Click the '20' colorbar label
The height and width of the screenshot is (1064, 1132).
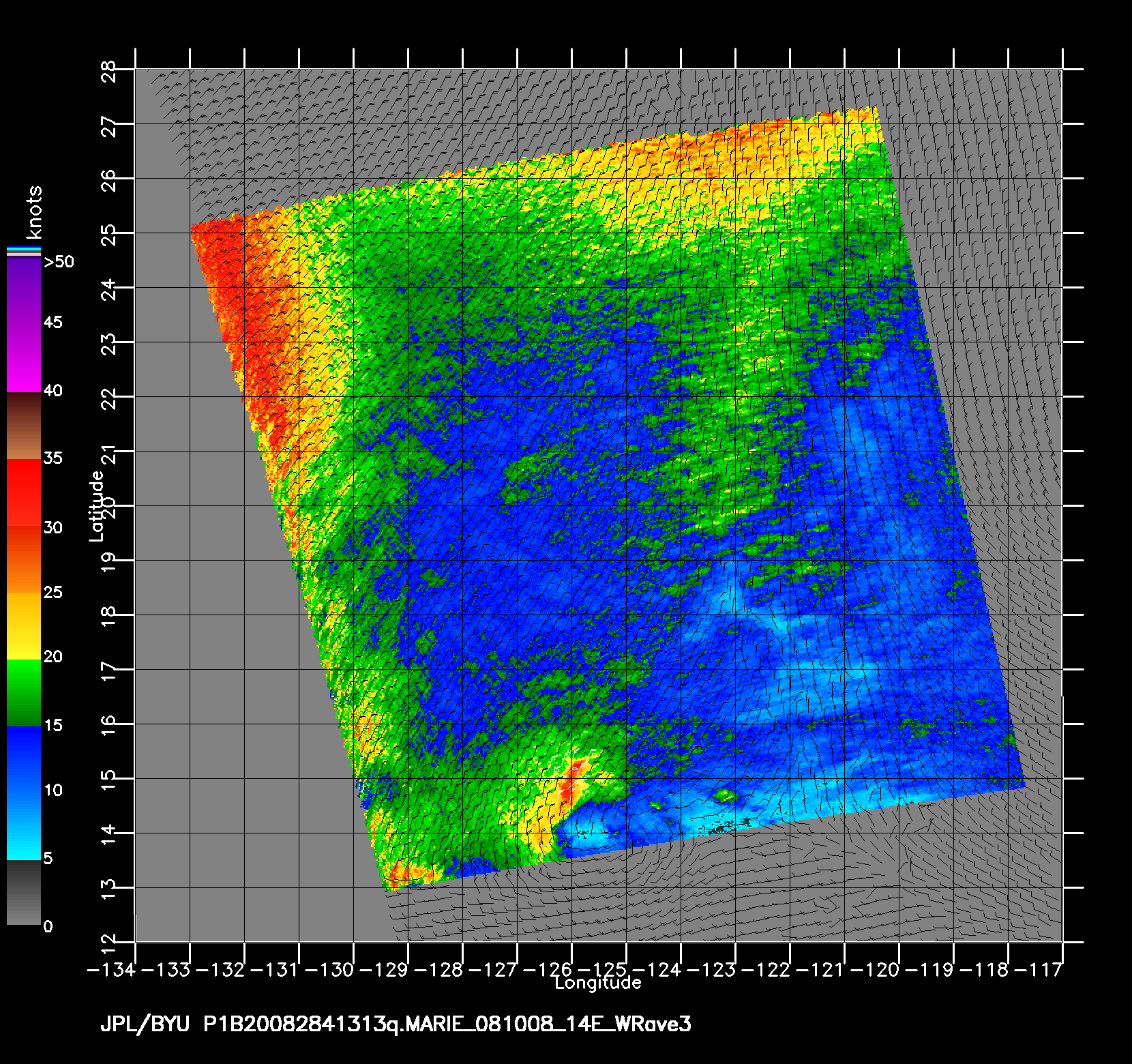point(53,656)
